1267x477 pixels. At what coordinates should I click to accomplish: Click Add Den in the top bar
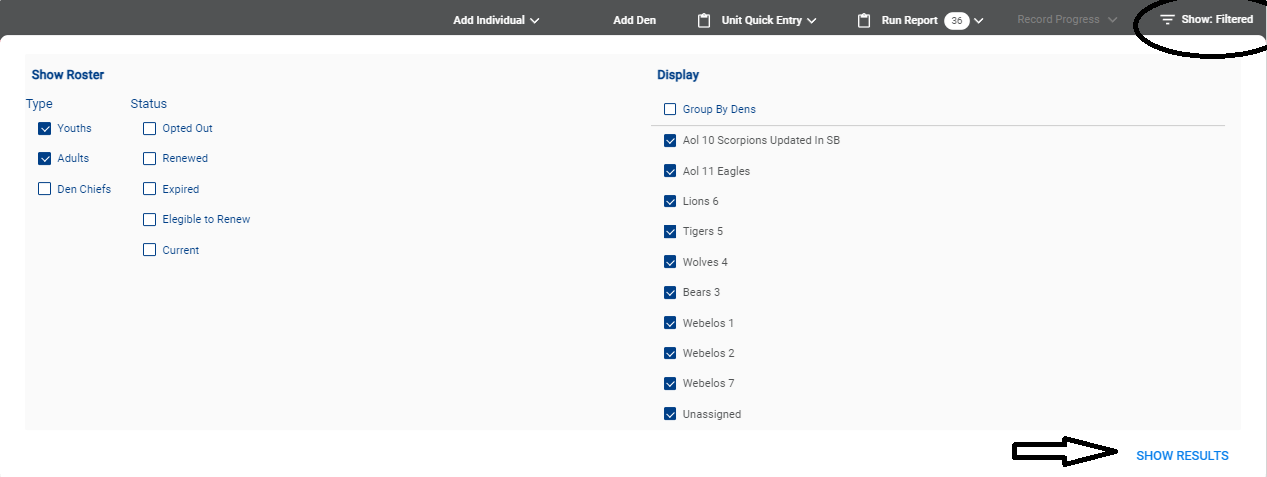coord(635,20)
